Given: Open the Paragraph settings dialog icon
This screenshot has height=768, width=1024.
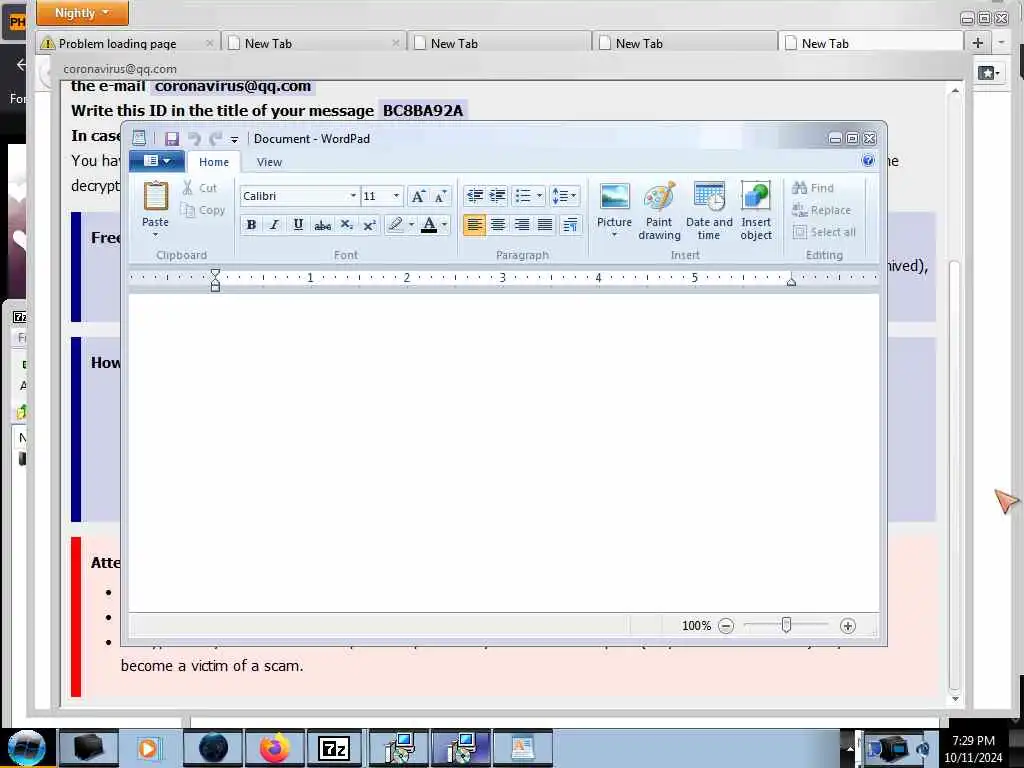Looking at the screenshot, I should click(570, 225).
